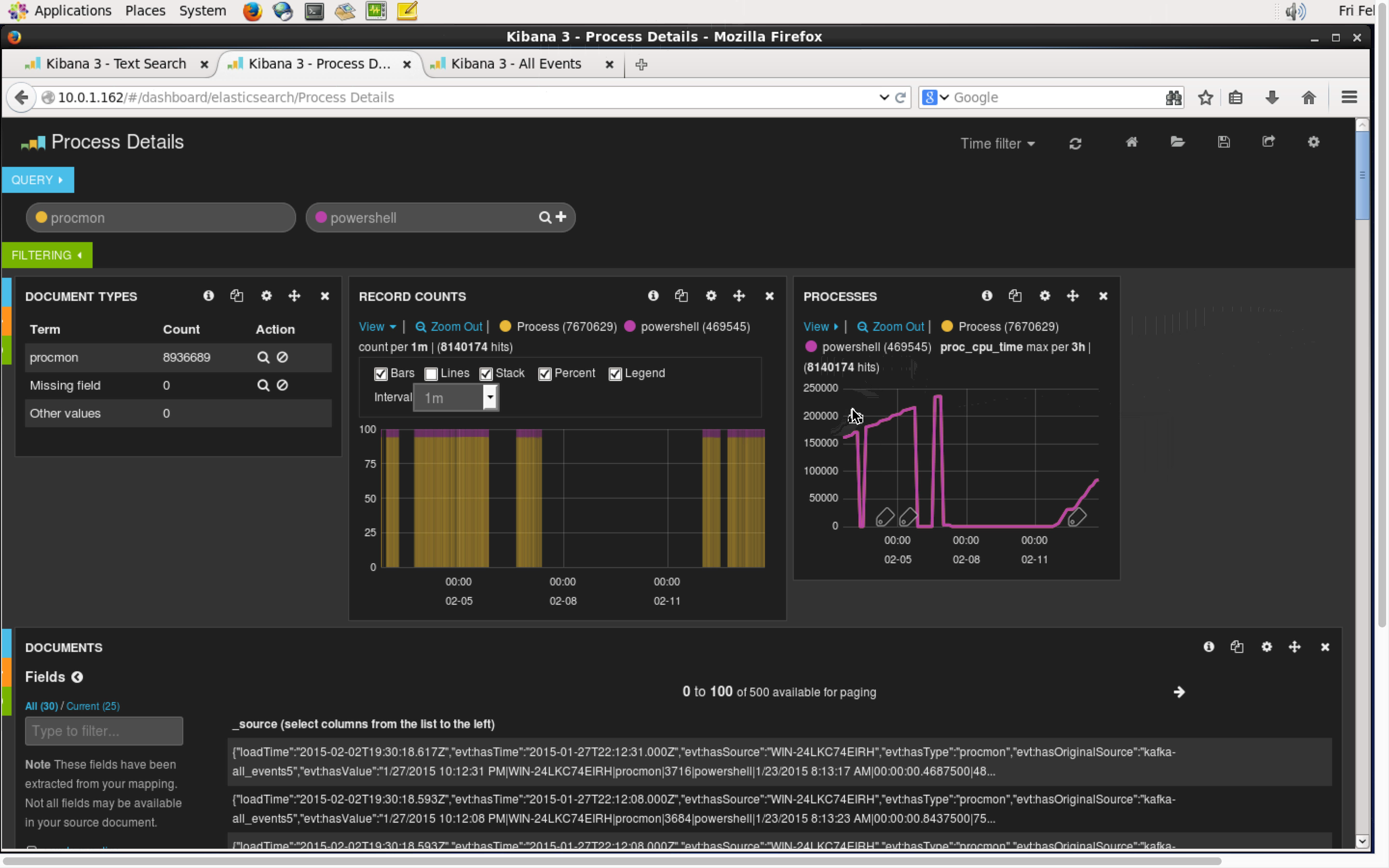This screenshot has width=1389, height=868.
Task: Show info for Record Counts panel
Action: [653, 296]
